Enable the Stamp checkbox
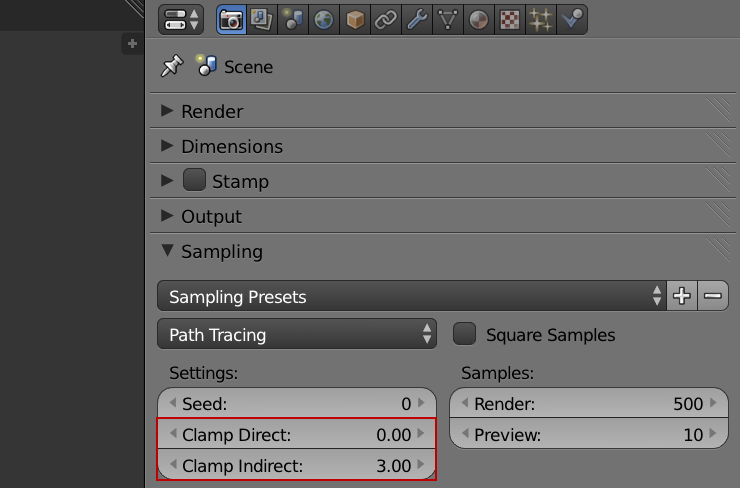 coord(194,180)
